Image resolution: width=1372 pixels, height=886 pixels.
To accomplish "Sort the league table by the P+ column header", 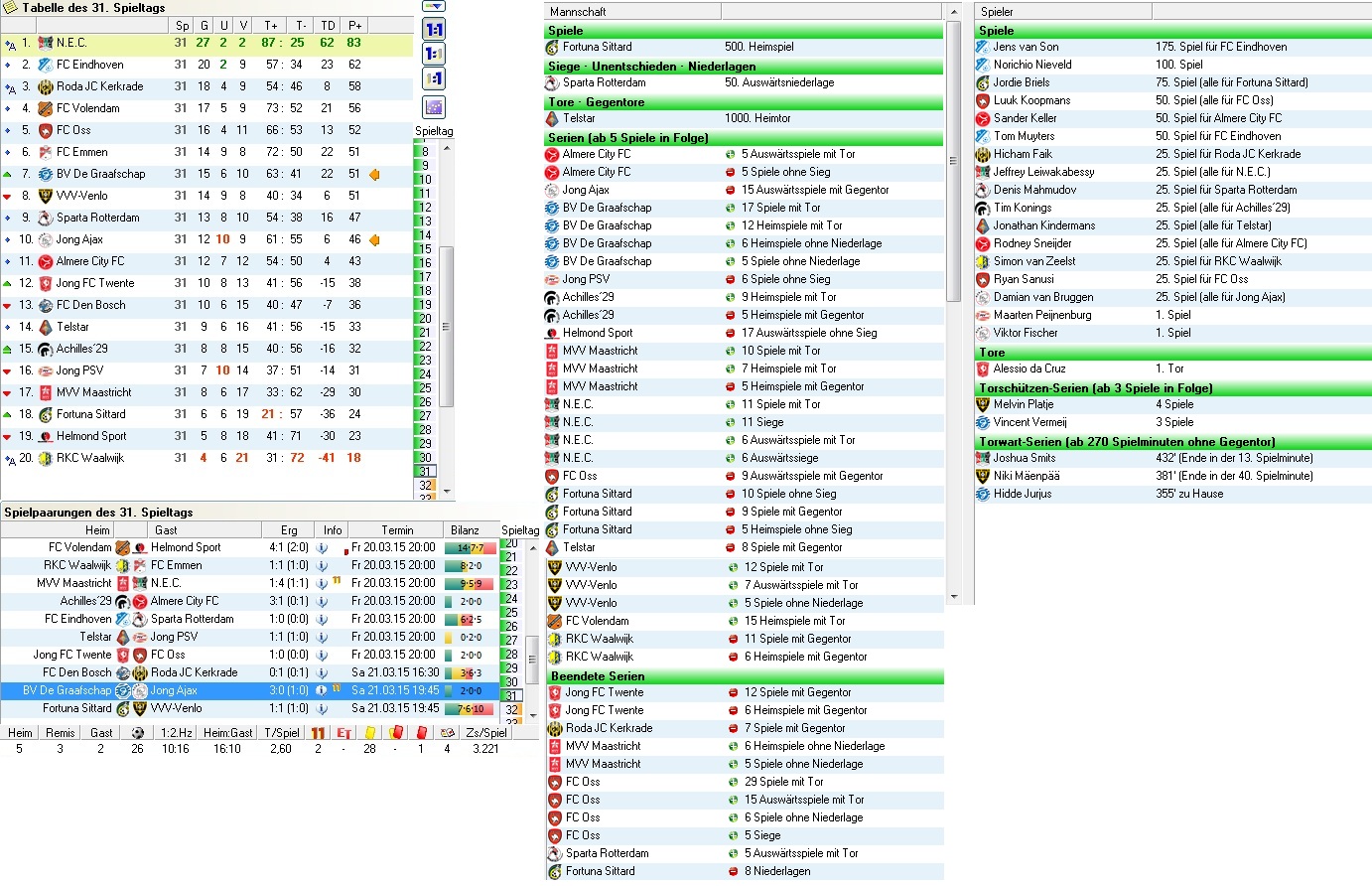I will coord(354,26).
